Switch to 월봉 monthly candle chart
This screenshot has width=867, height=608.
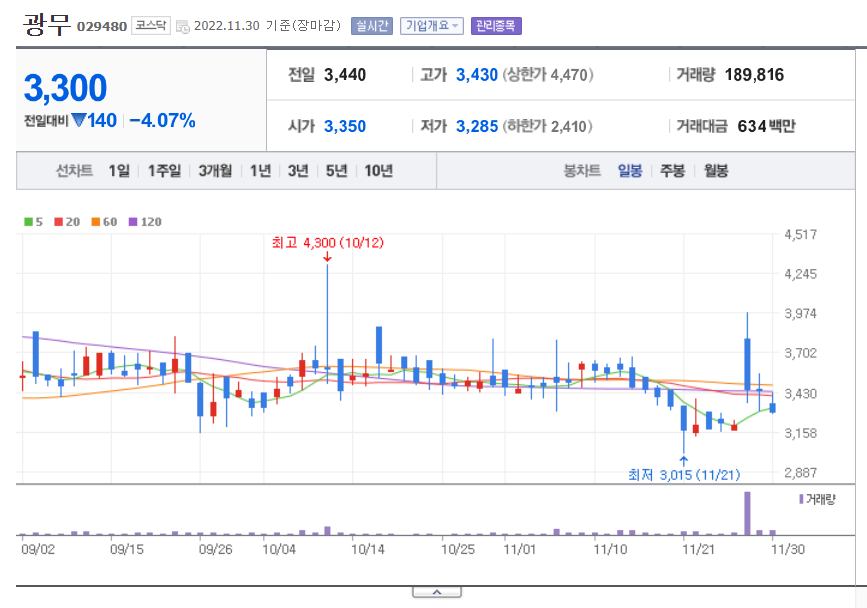pyautogui.click(x=715, y=171)
